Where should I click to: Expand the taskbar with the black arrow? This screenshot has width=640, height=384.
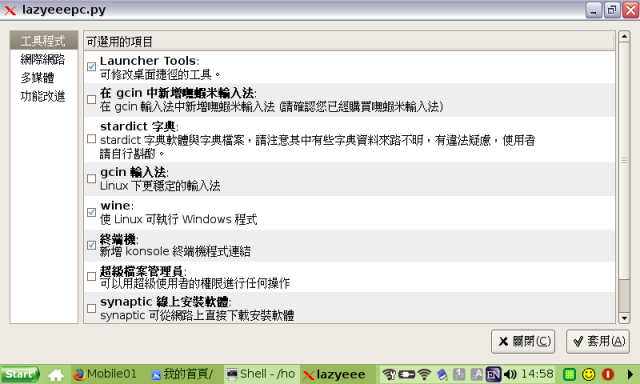pyautogui.click(x=630, y=374)
